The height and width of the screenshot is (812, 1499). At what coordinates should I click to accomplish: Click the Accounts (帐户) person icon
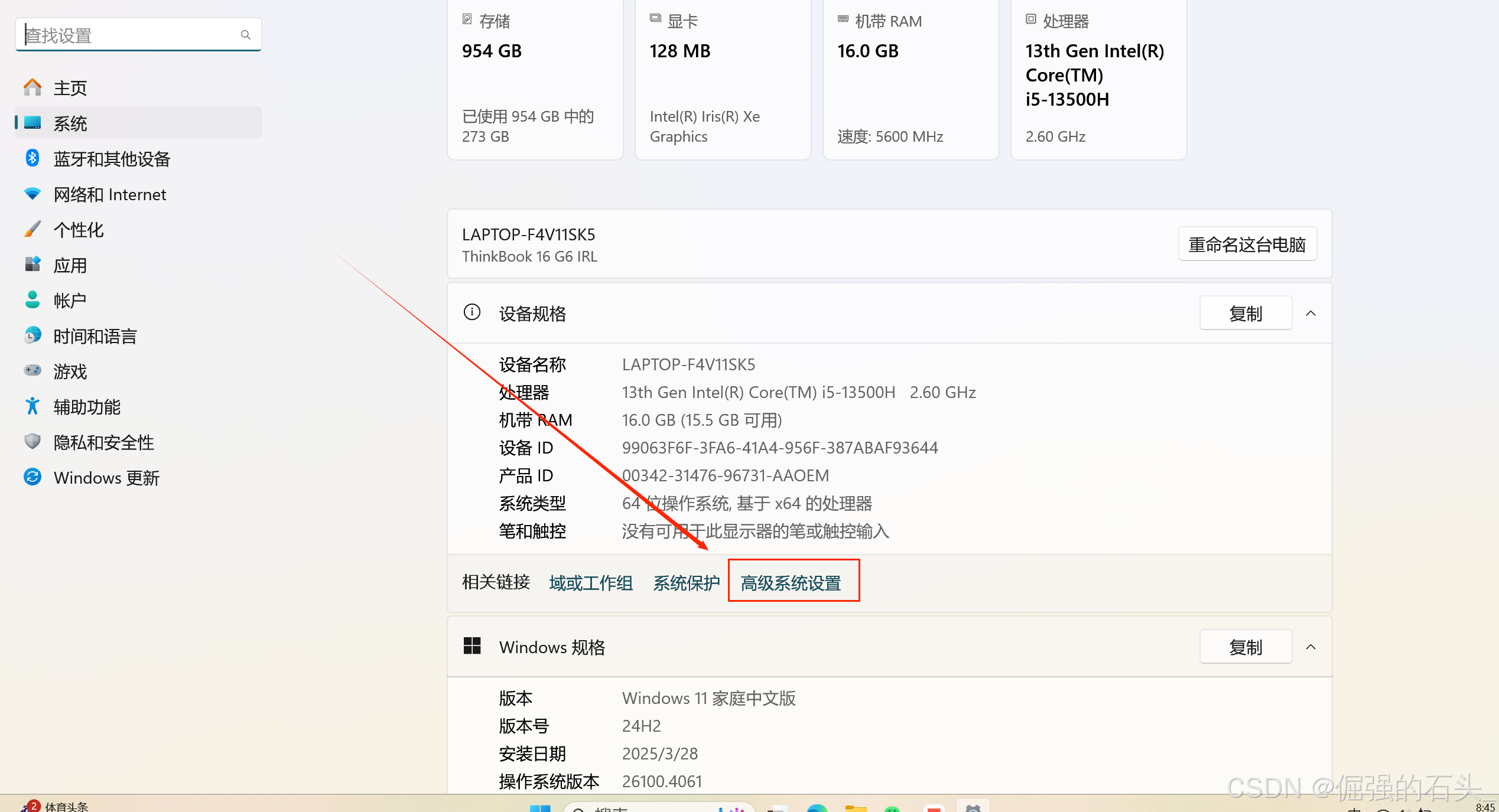pyautogui.click(x=32, y=300)
